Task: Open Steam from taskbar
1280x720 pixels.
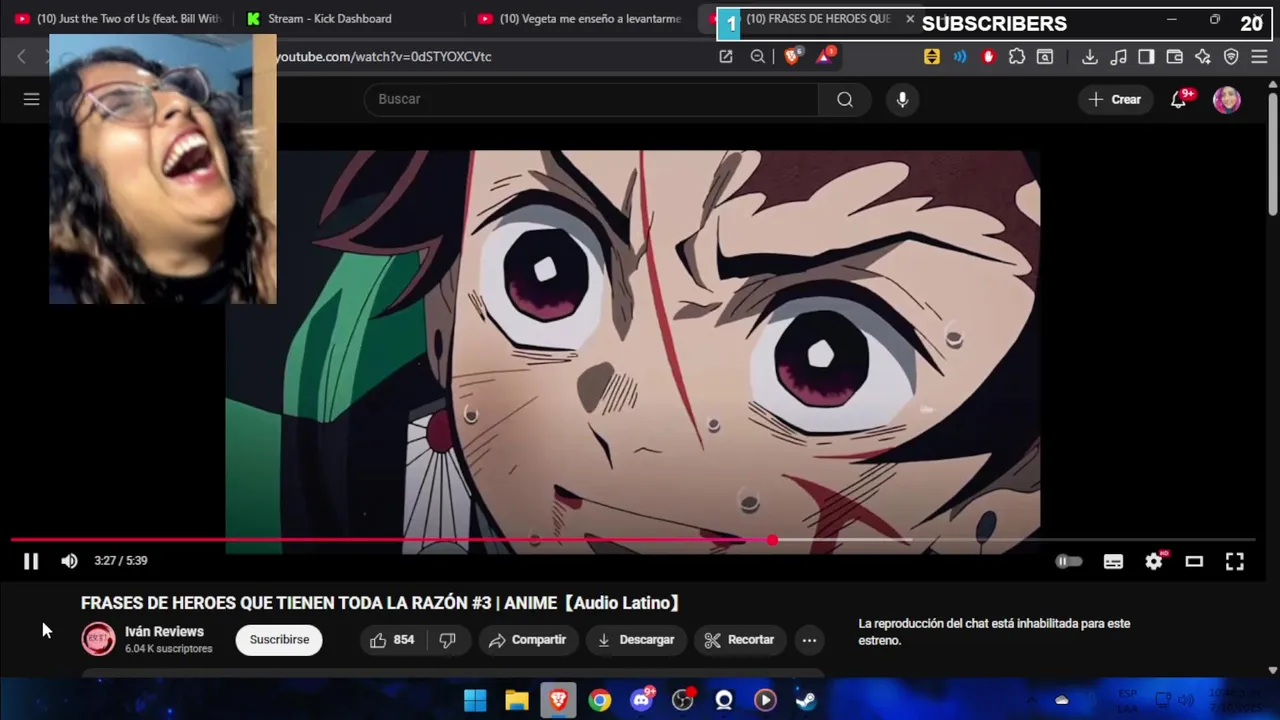Action: coord(806,700)
